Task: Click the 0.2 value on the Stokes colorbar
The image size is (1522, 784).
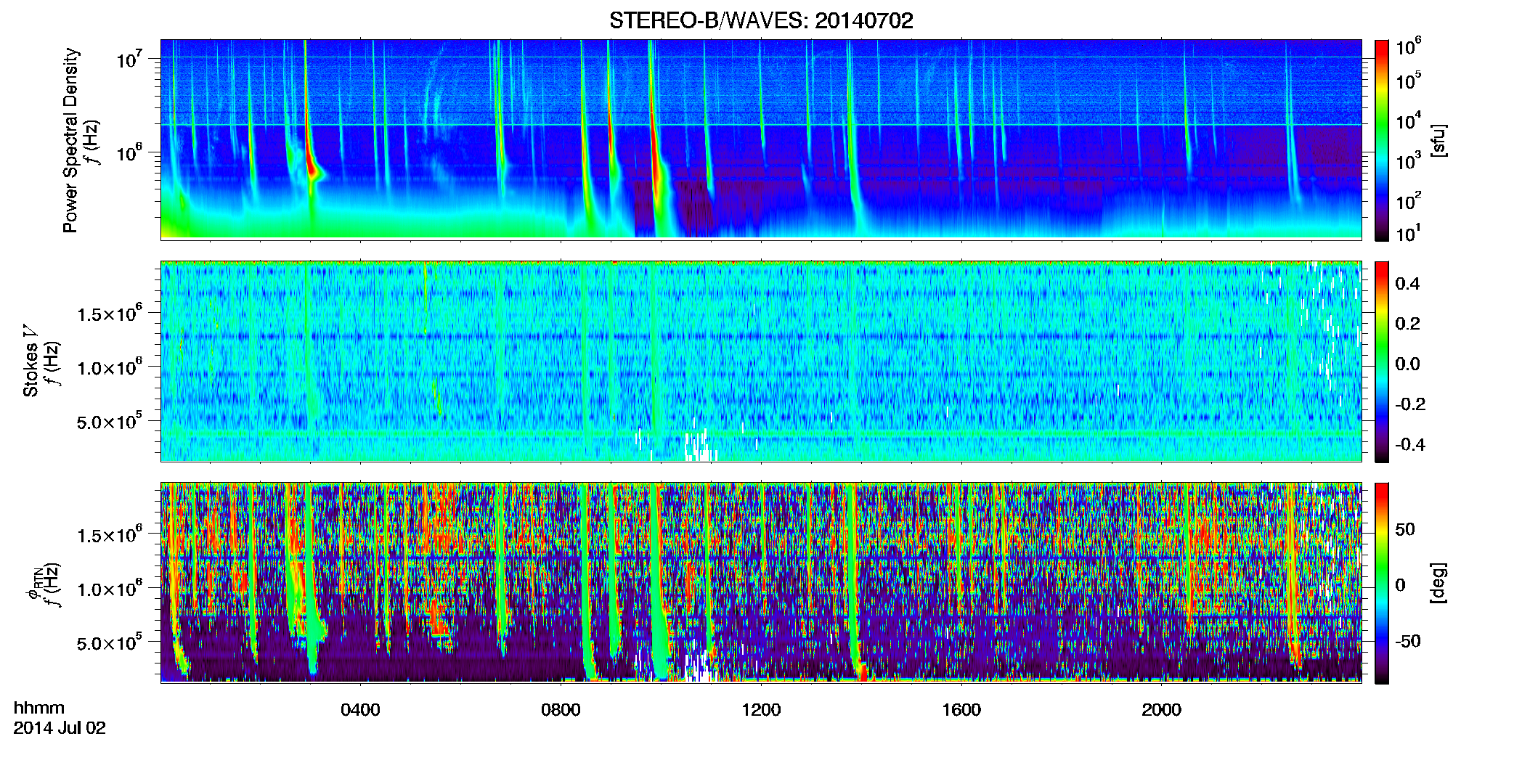Action: tap(1407, 324)
